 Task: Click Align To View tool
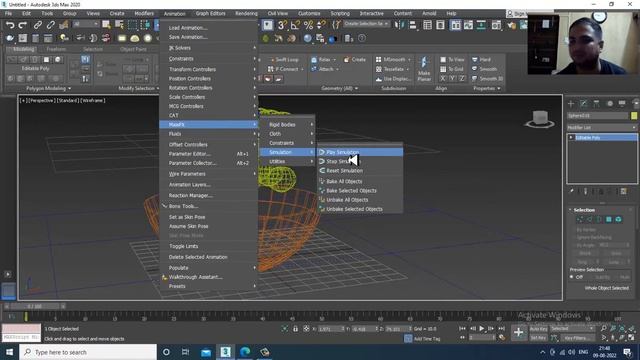(452, 60)
